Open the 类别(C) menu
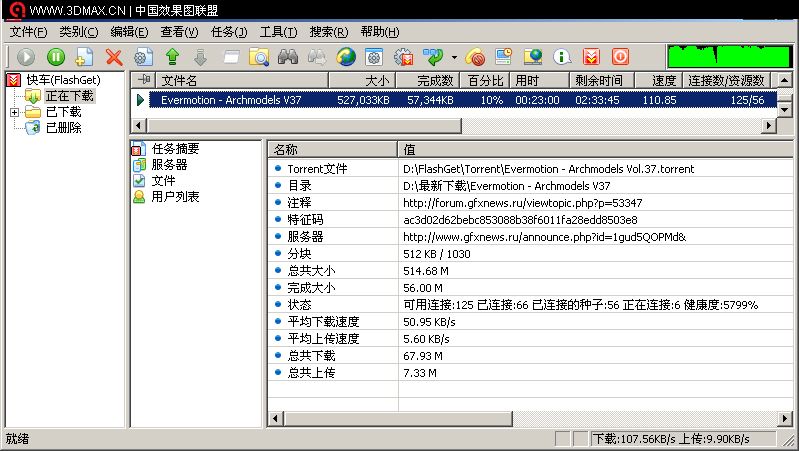Screen dimensions: 799x451 (78, 32)
